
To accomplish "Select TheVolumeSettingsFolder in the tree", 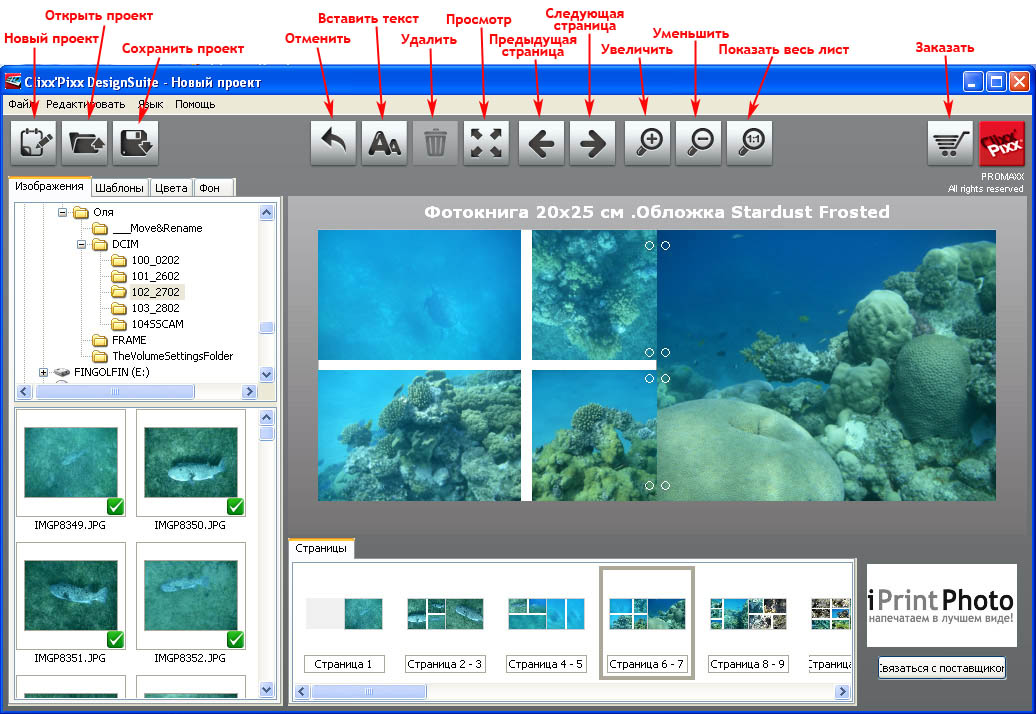I will click(x=172, y=356).
